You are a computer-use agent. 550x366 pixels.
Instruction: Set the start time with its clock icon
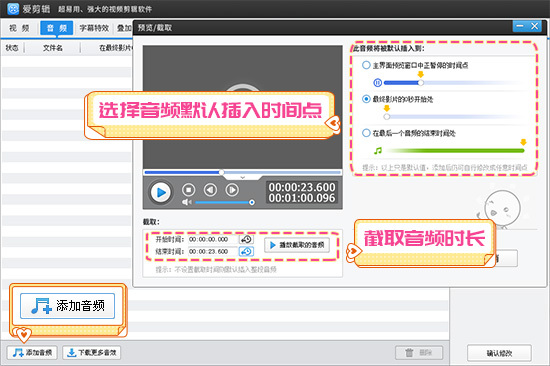[x=246, y=239]
